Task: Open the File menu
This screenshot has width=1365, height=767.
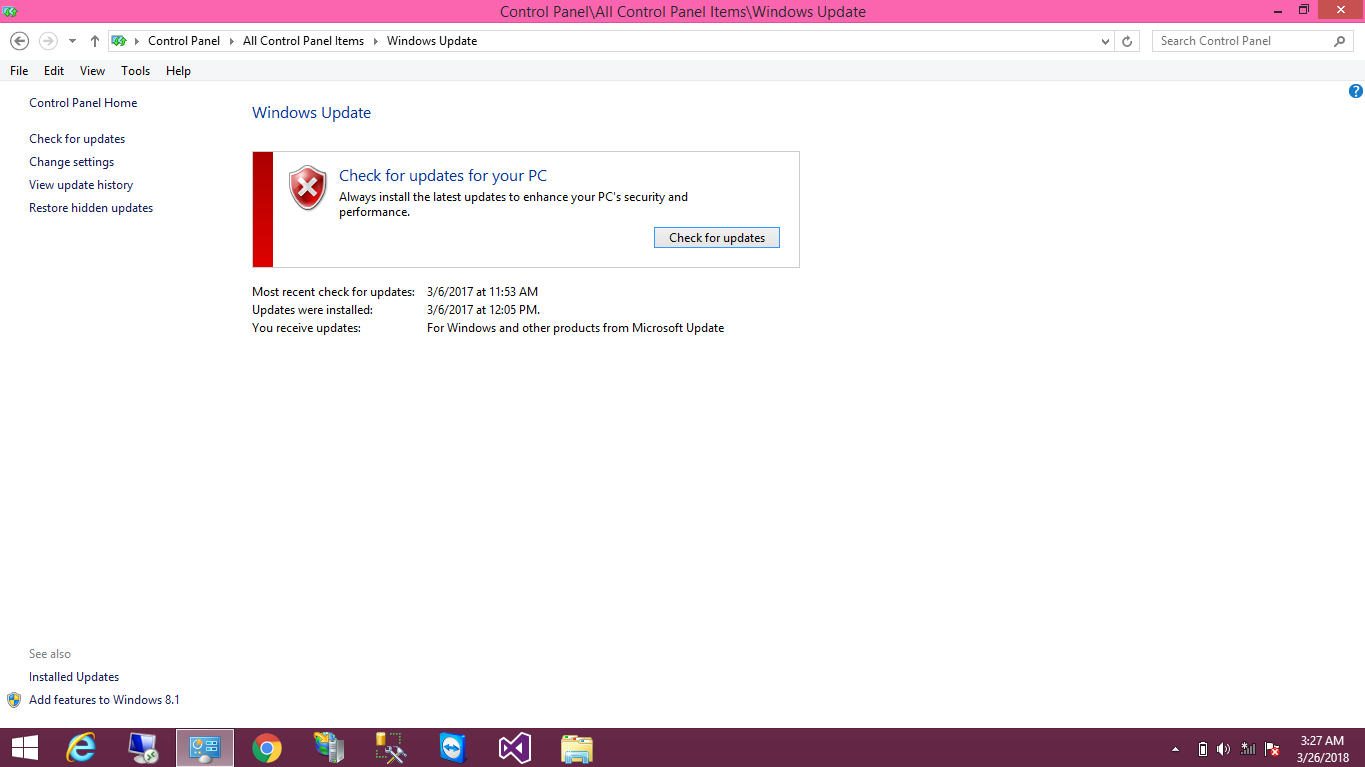Action: [x=19, y=71]
